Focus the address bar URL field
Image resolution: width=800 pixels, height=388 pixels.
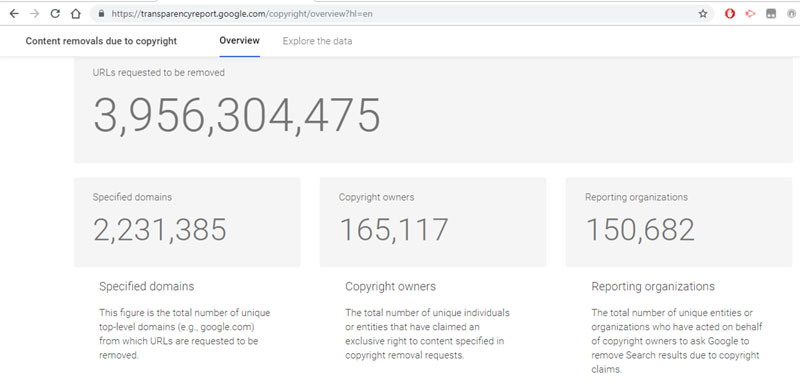point(401,14)
